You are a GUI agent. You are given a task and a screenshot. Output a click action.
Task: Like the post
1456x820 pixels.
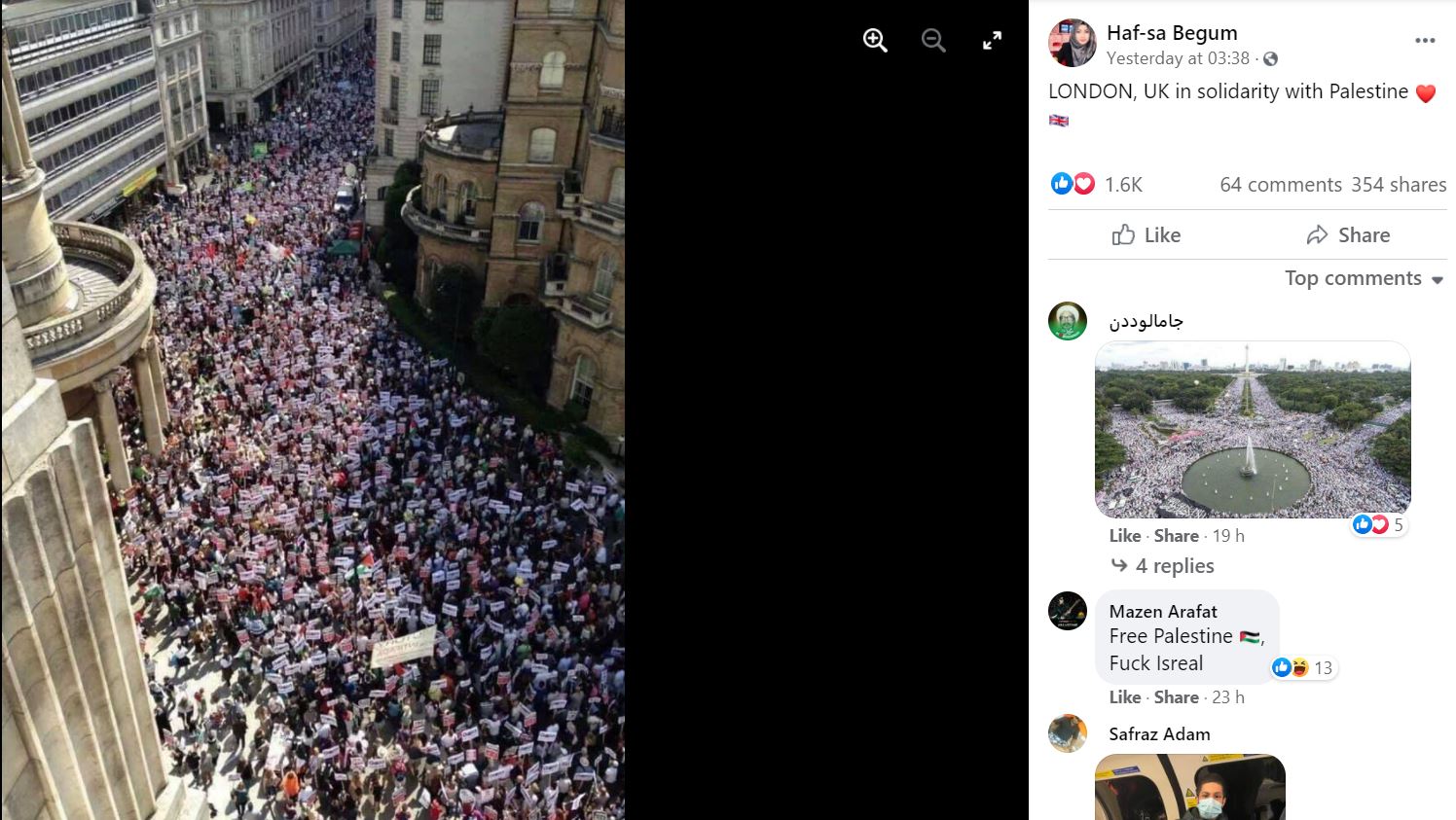point(1147,234)
